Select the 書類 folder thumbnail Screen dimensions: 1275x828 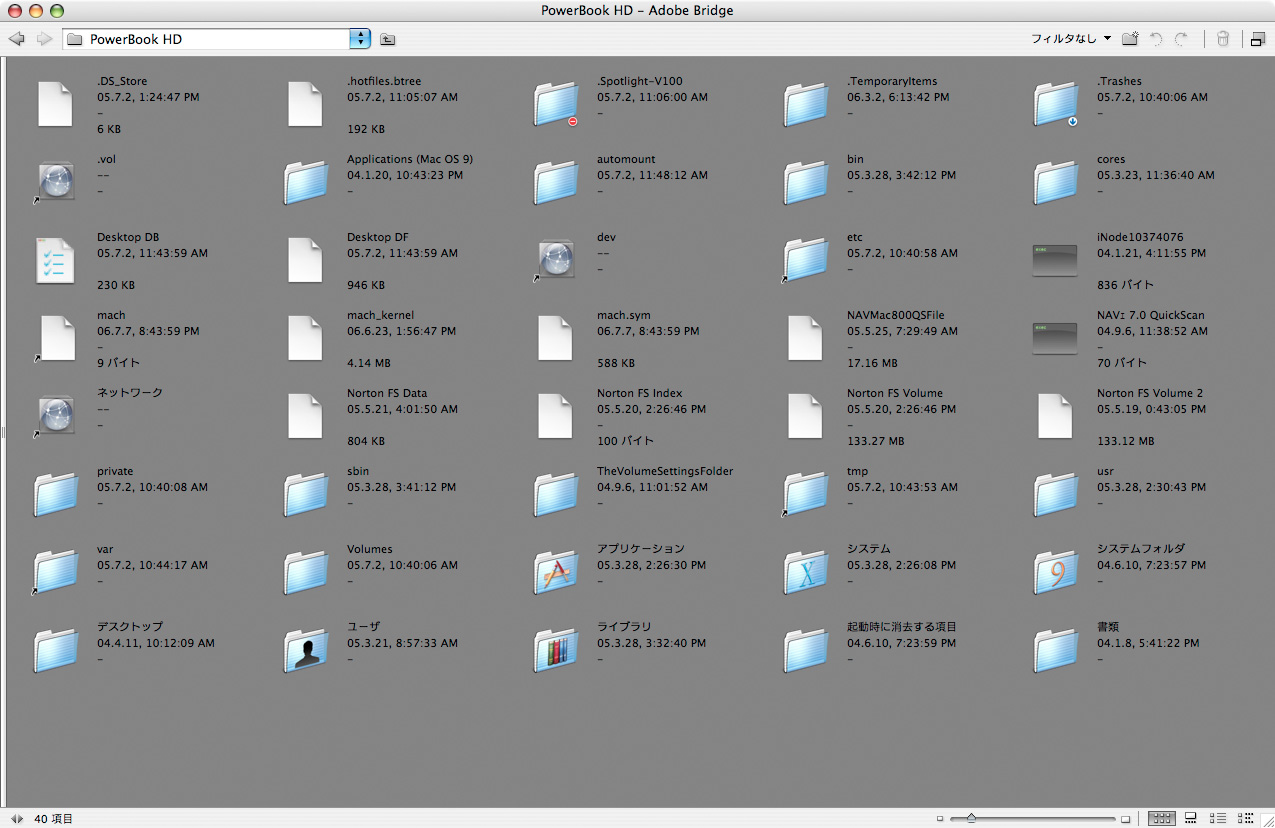(1057, 650)
